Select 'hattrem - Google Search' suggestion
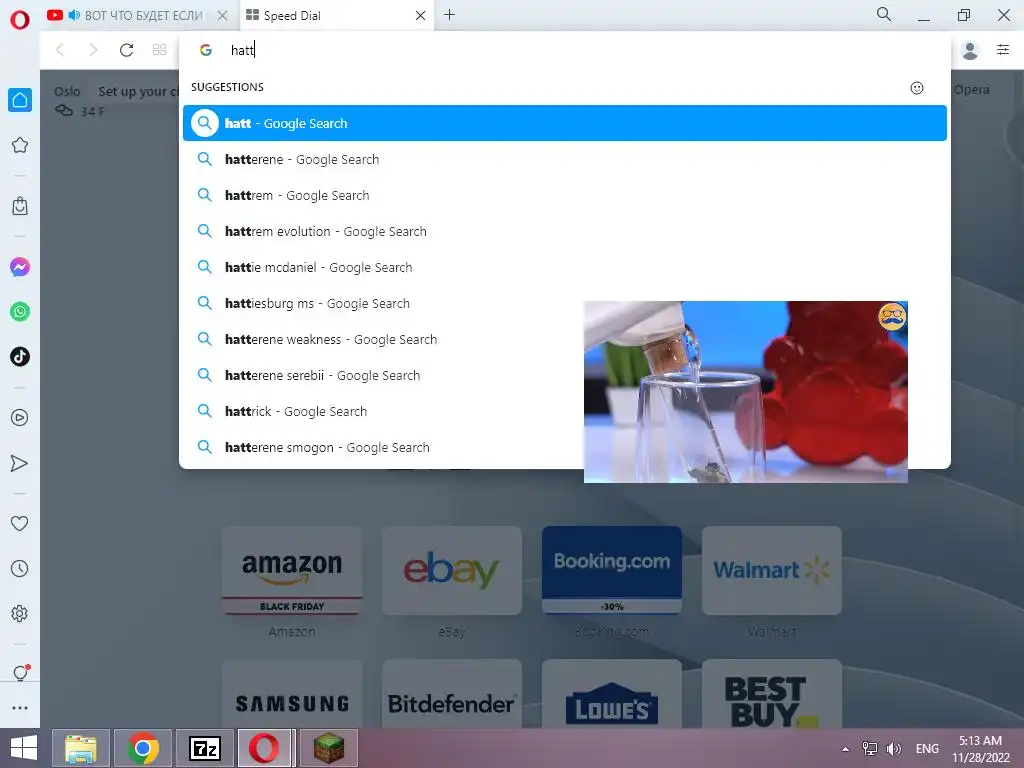This screenshot has height=768, width=1024. pyautogui.click(x=564, y=195)
